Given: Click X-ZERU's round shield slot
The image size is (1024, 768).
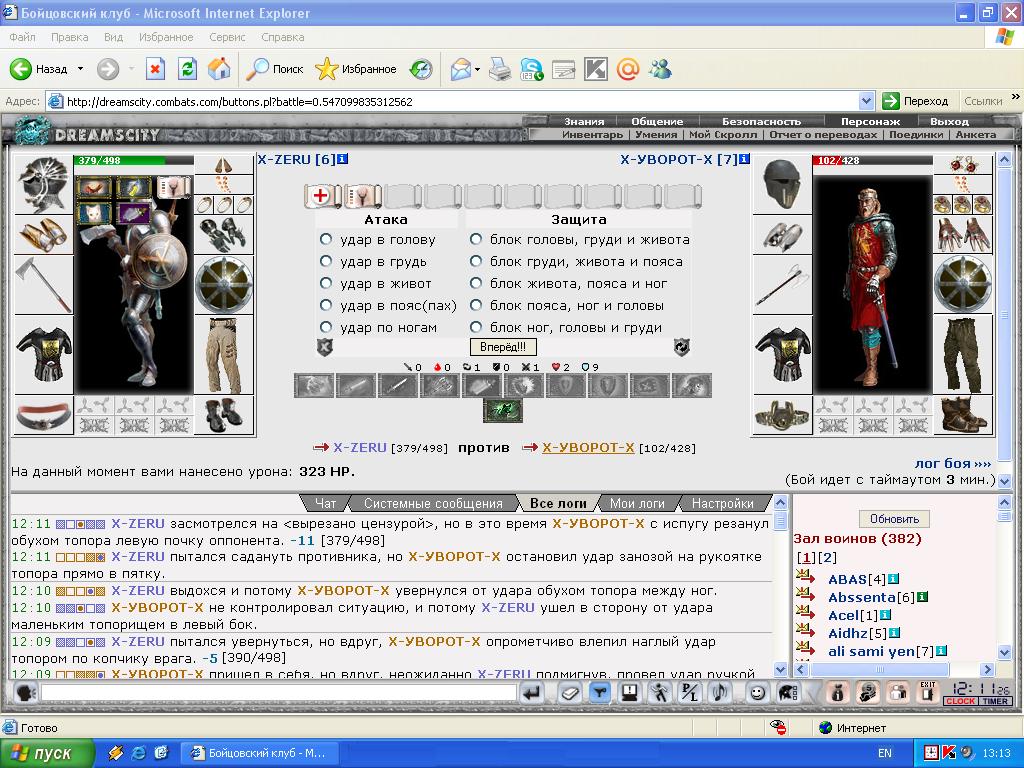Looking at the screenshot, I should pyautogui.click(x=224, y=285).
